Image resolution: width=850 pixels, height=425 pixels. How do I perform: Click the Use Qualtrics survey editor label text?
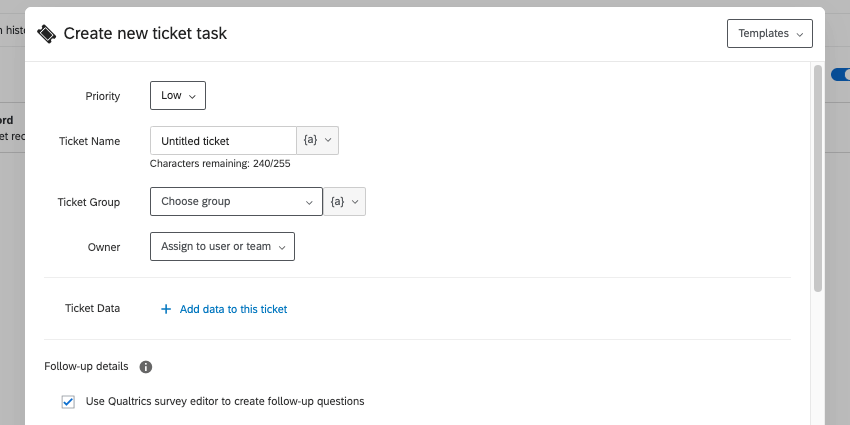(225, 402)
